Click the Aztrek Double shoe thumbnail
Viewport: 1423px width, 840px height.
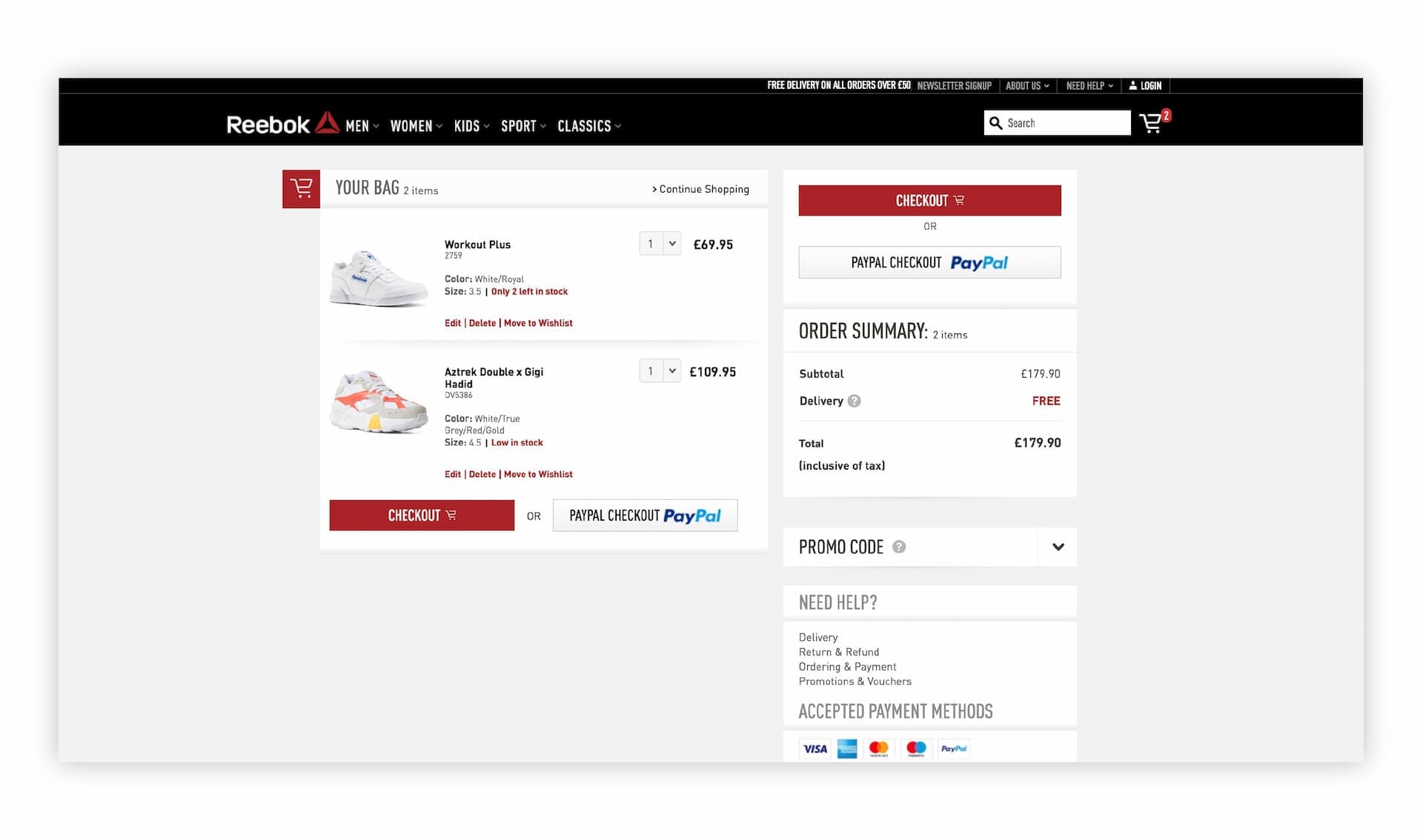pos(379,402)
